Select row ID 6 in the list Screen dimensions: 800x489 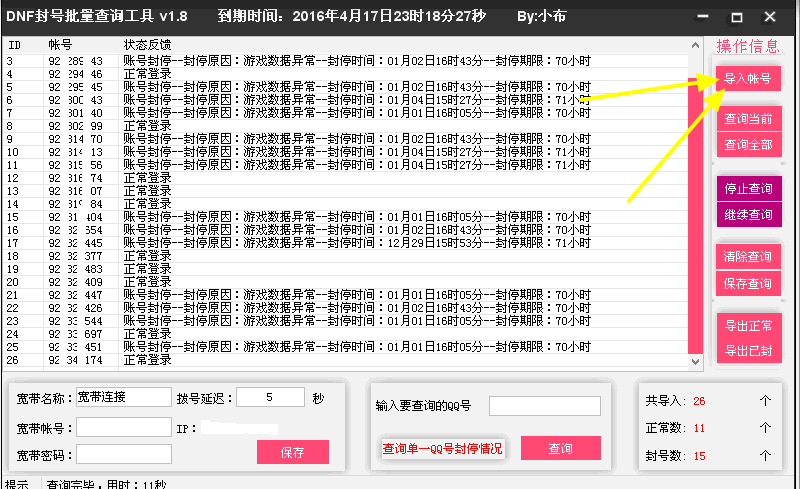(345, 100)
